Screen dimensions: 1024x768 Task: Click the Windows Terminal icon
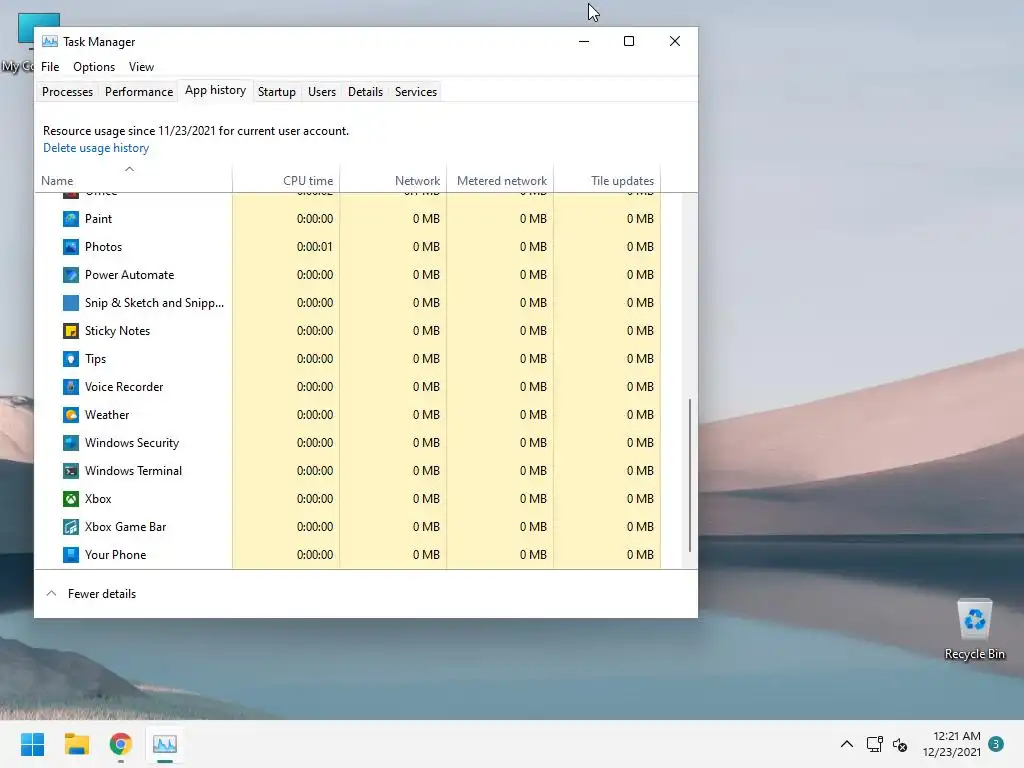tap(71, 471)
